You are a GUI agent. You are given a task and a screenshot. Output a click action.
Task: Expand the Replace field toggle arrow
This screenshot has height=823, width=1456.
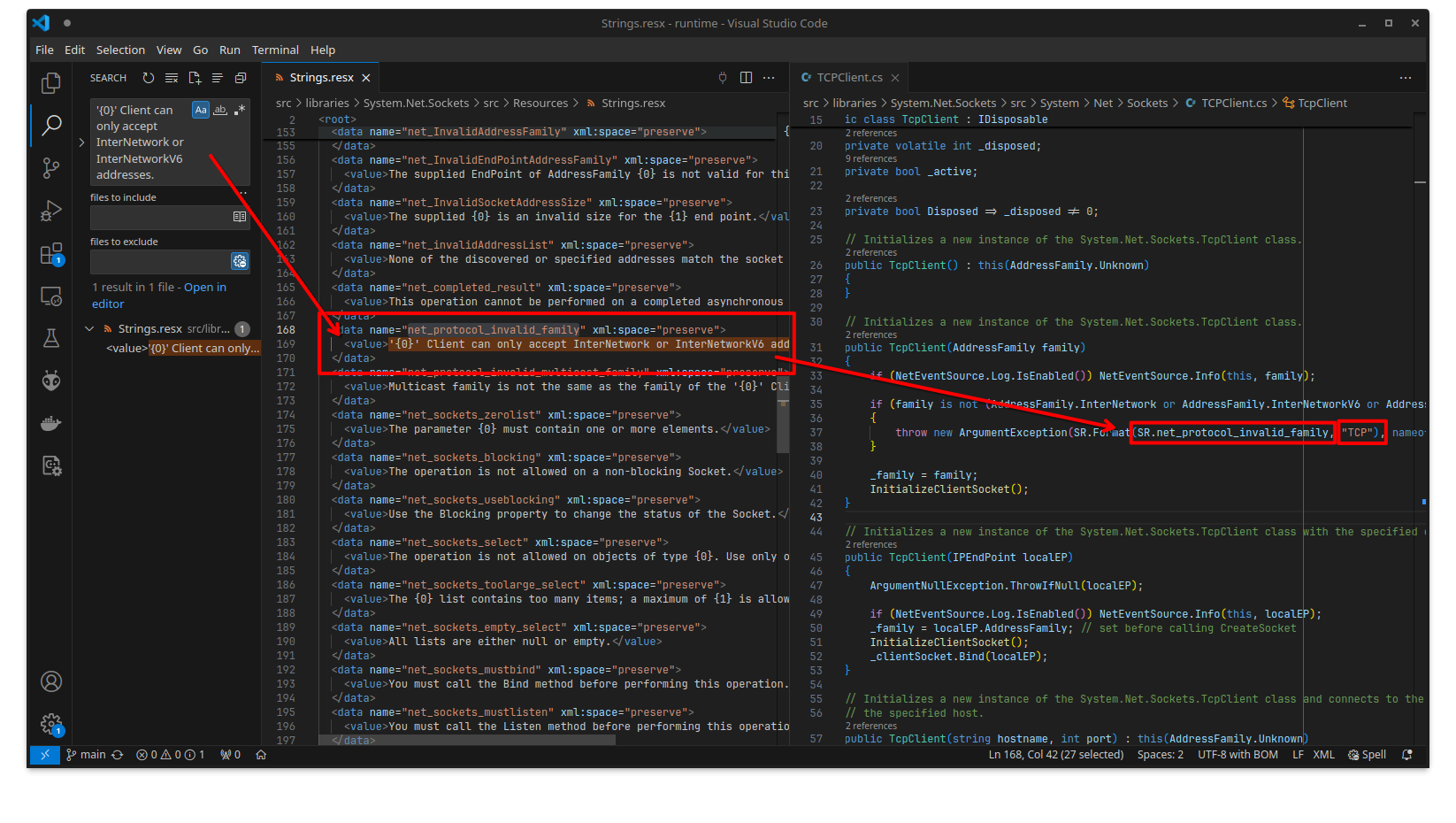click(x=81, y=142)
